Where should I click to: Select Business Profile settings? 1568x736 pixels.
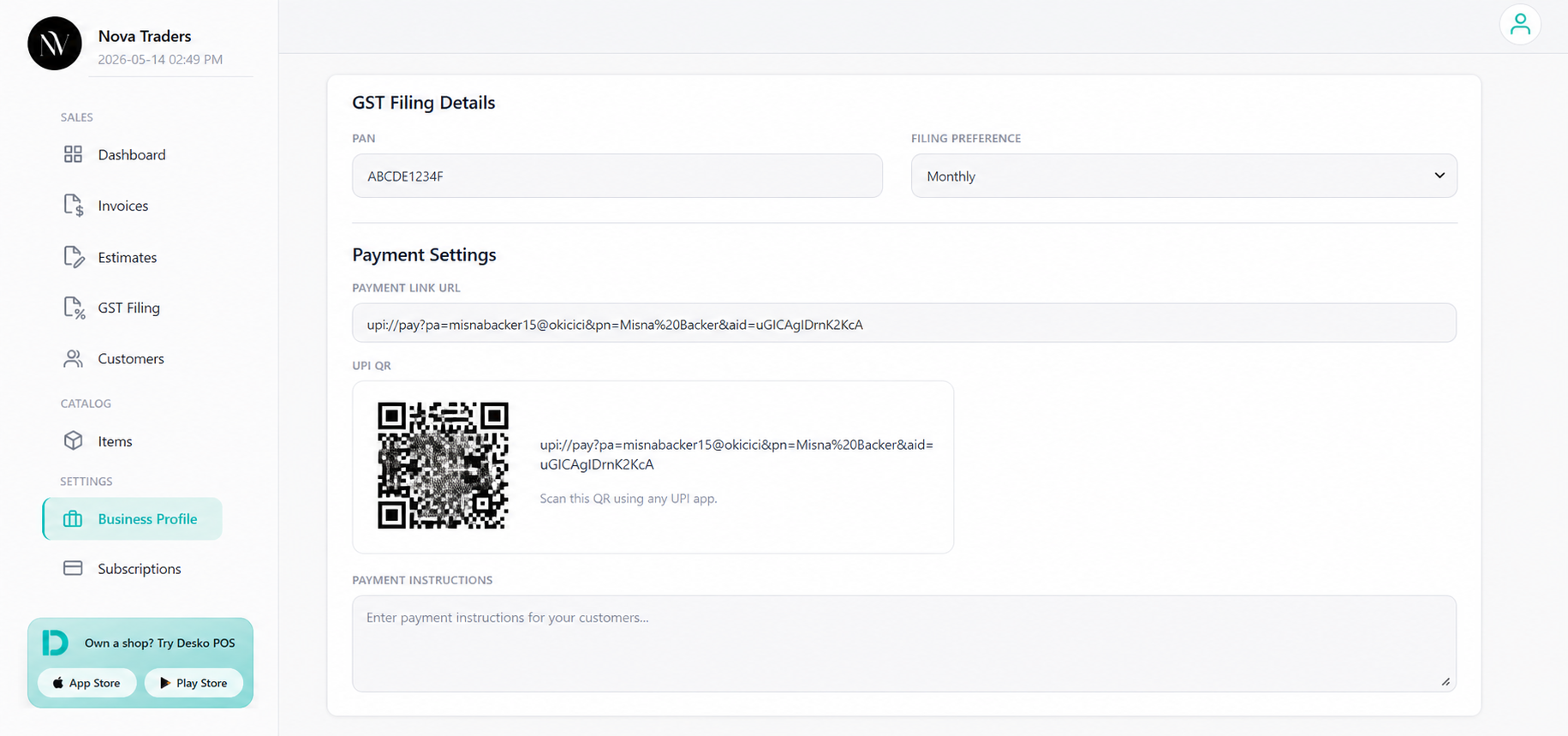point(132,518)
